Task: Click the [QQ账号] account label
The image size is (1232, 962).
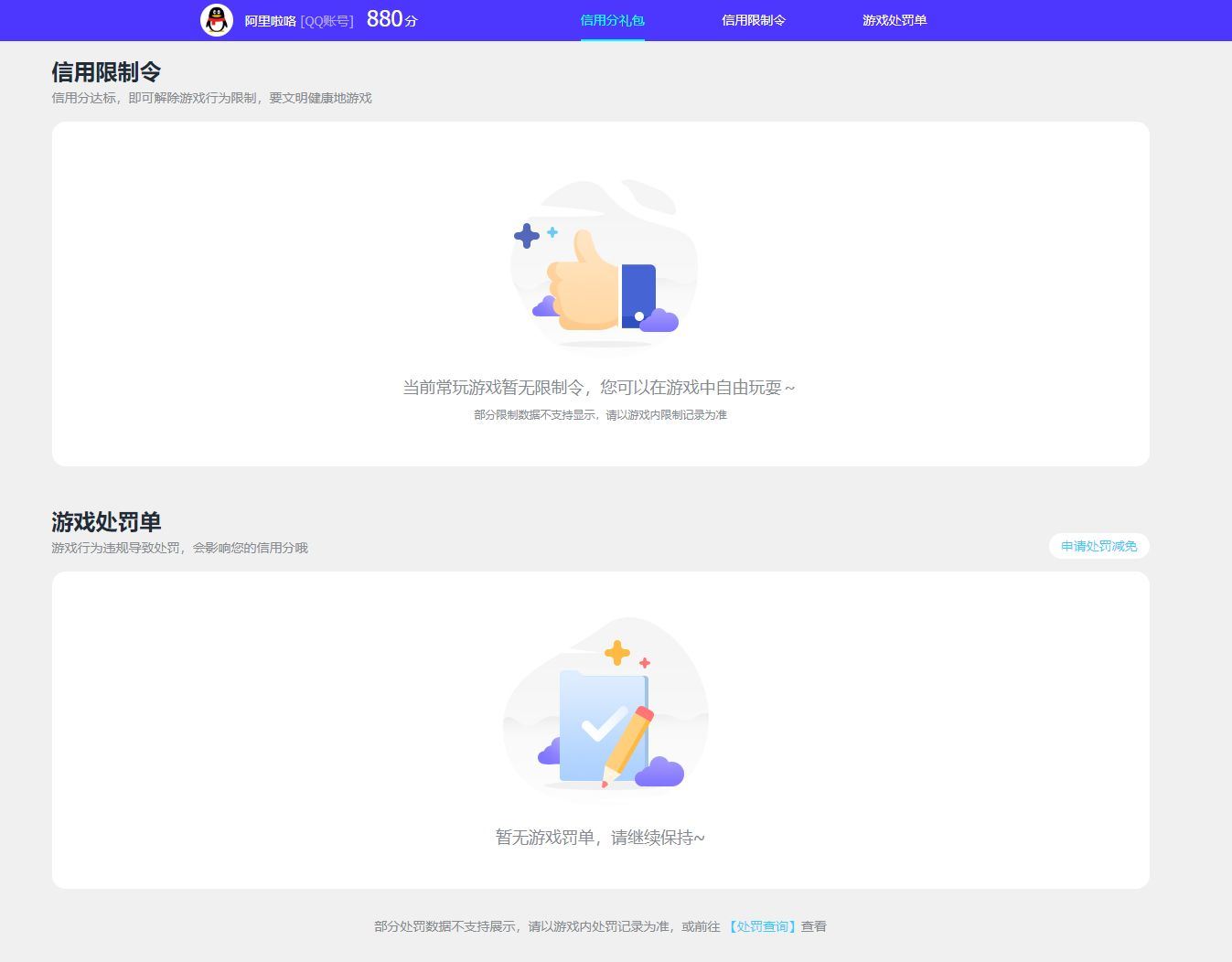Action: click(327, 20)
